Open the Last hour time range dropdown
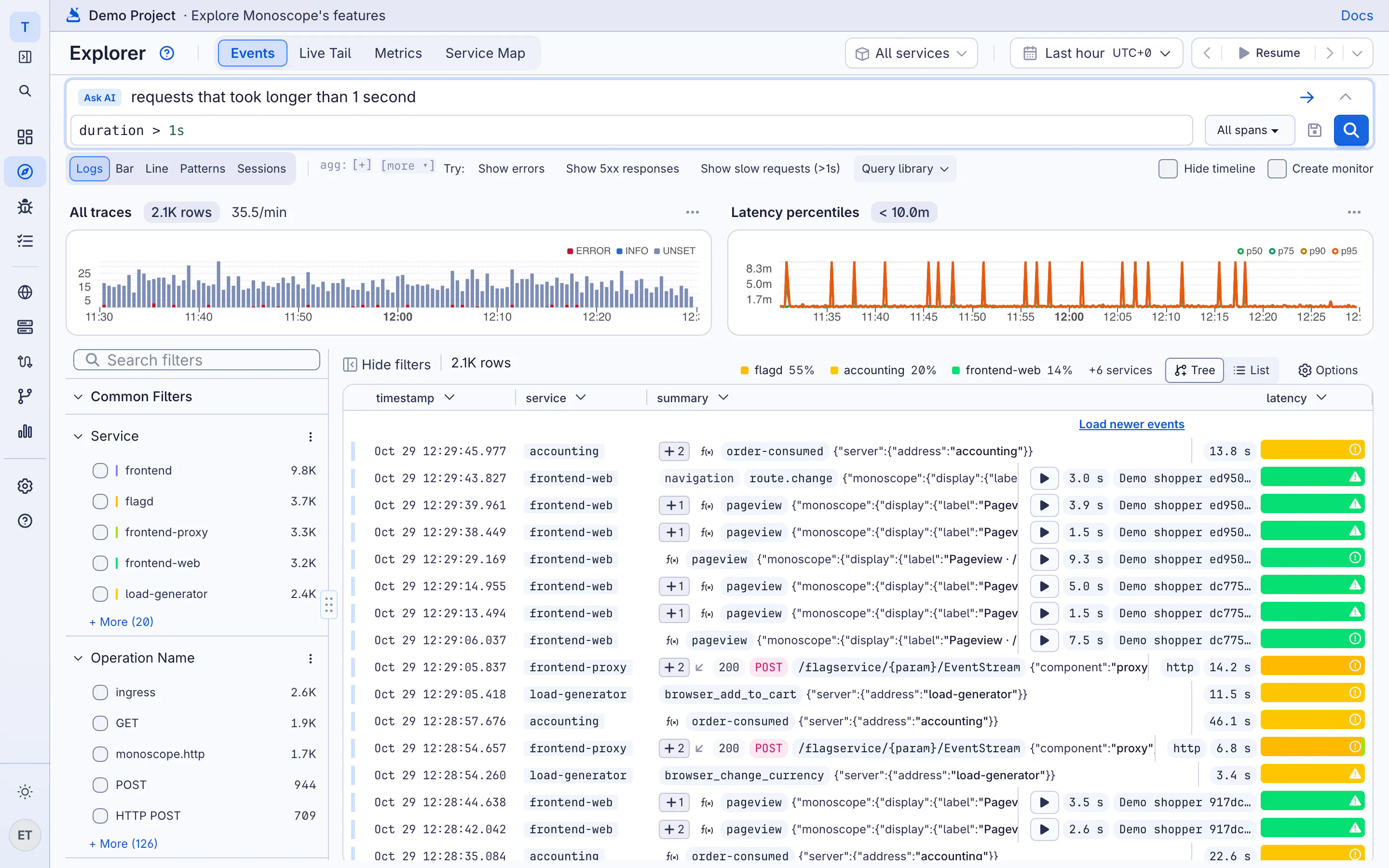Image resolution: width=1389 pixels, height=868 pixels. [1096, 54]
